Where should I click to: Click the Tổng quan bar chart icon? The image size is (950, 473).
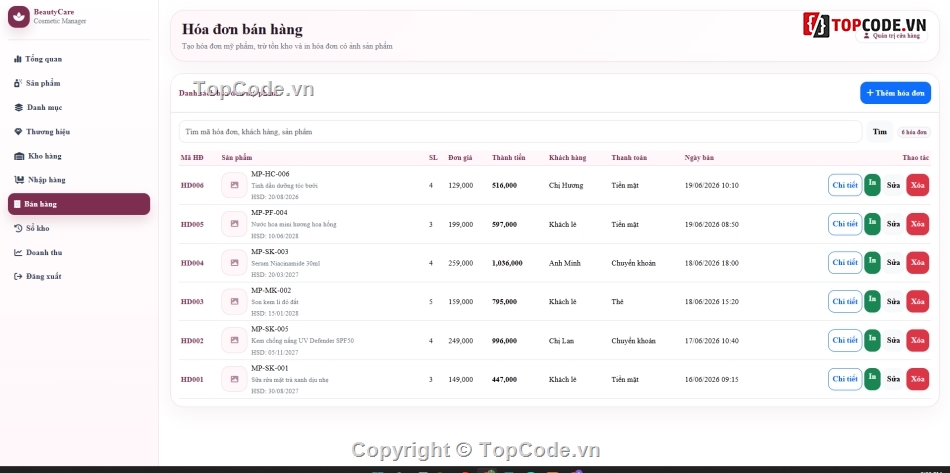18,59
